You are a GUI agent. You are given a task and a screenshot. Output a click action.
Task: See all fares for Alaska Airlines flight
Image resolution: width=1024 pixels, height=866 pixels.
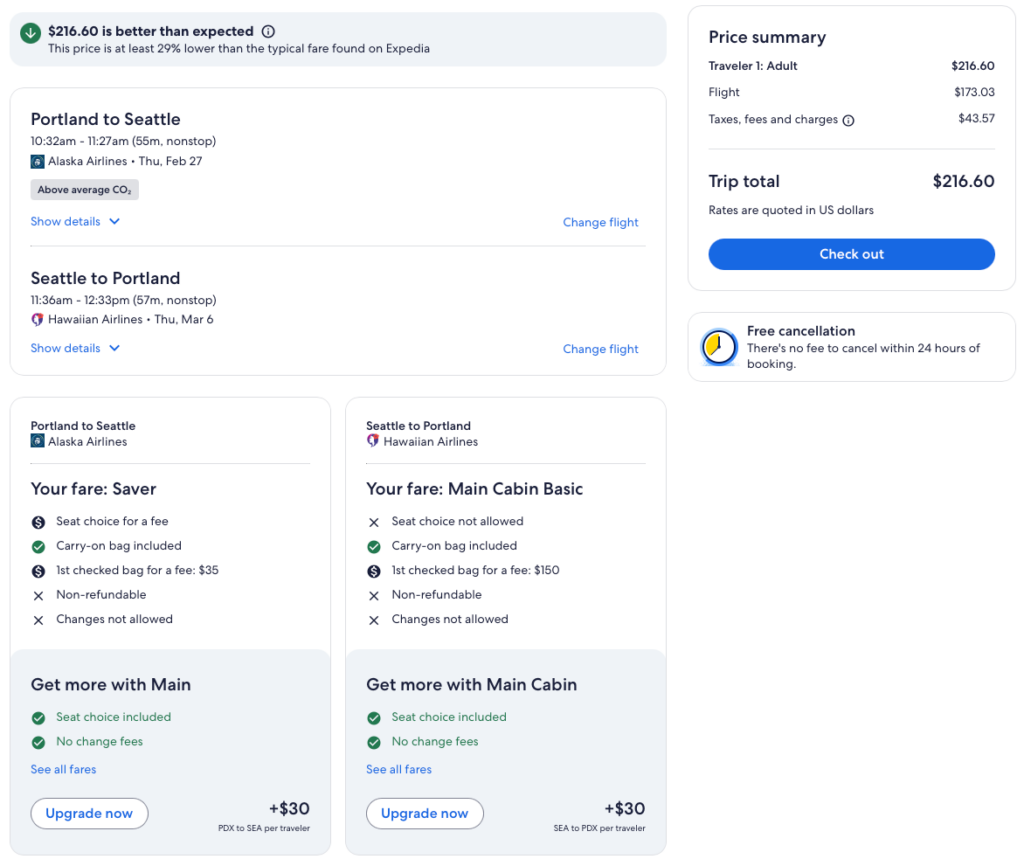point(63,769)
